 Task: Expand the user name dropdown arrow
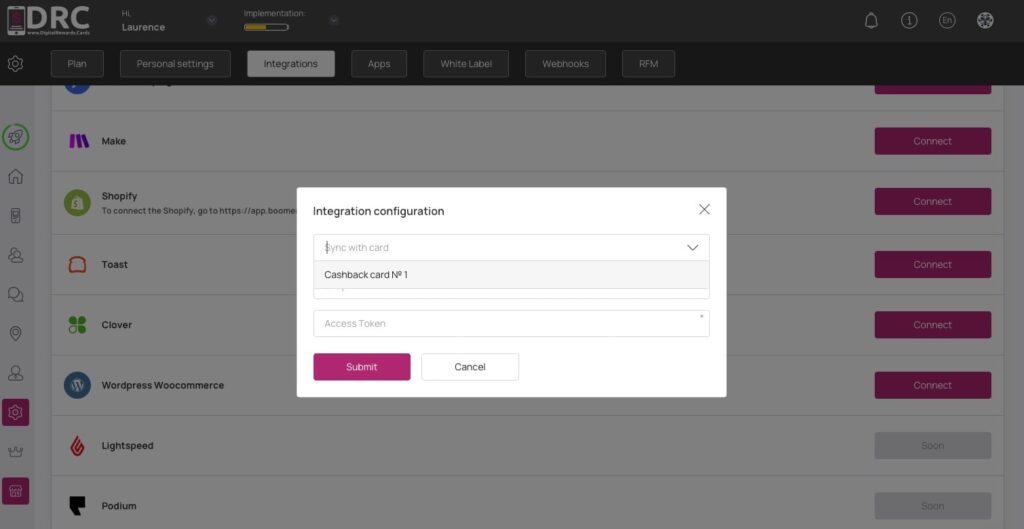point(212,20)
